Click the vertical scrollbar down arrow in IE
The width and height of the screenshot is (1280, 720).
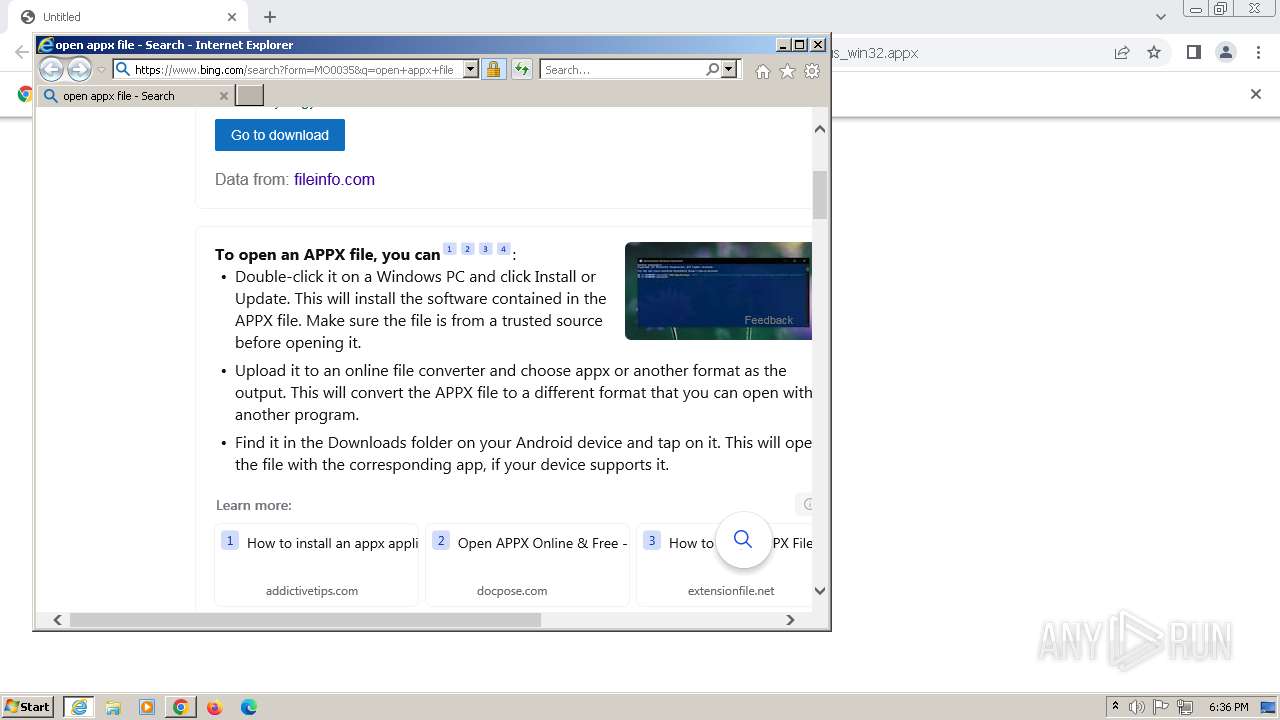(x=820, y=591)
